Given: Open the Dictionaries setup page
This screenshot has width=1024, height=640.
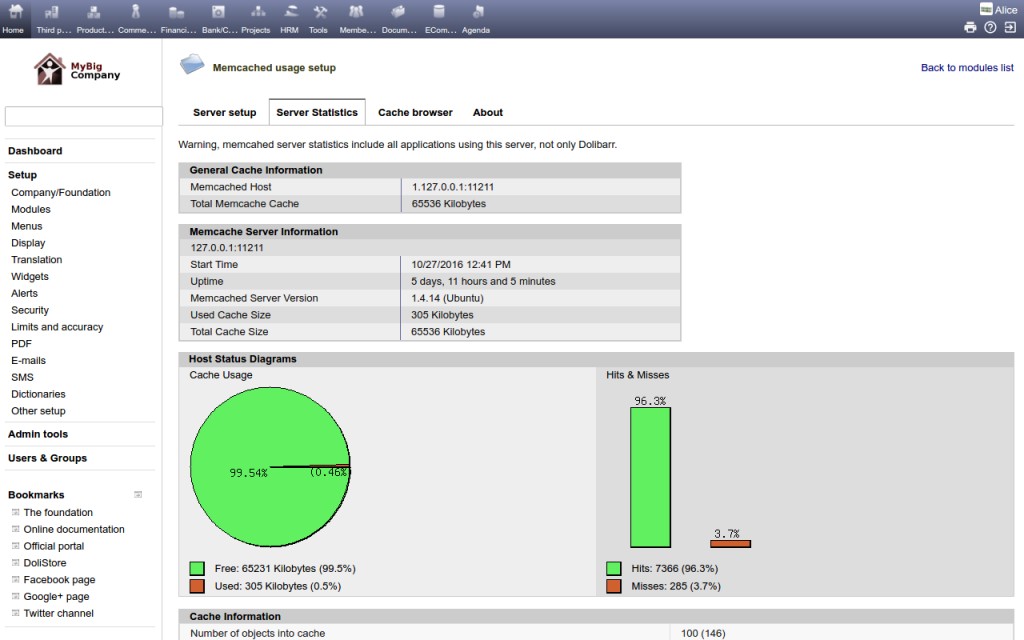Looking at the screenshot, I should click(38, 393).
